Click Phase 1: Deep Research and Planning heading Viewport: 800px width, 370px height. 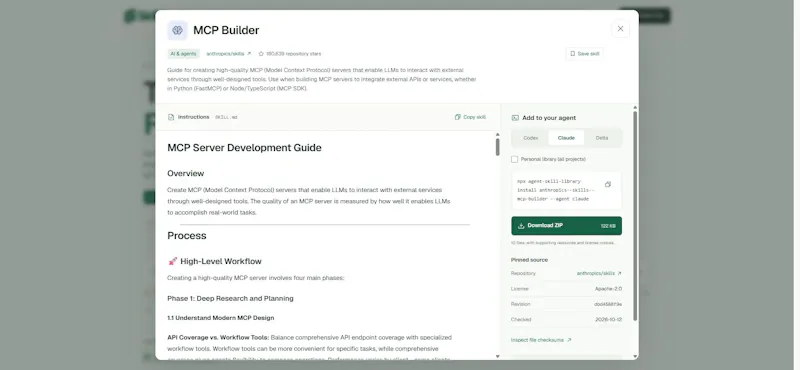click(230, 299)
